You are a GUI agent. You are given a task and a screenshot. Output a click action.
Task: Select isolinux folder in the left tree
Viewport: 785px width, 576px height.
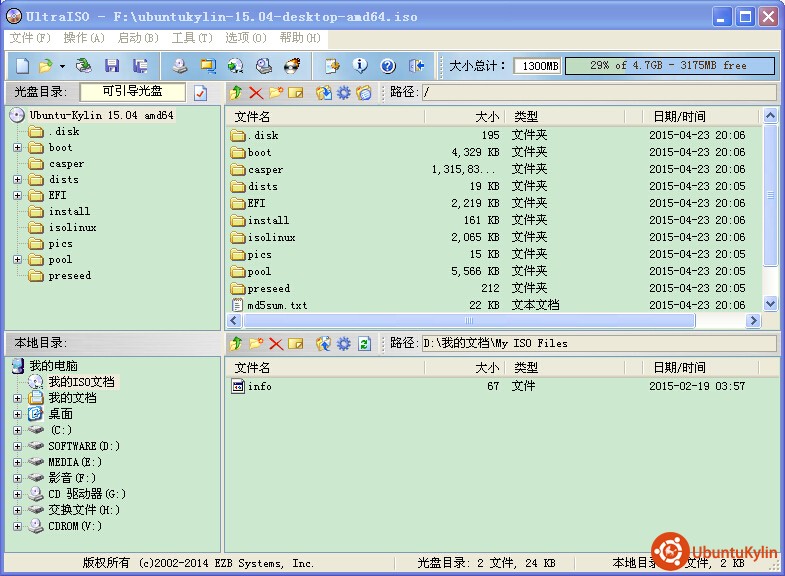pos(62,228)
